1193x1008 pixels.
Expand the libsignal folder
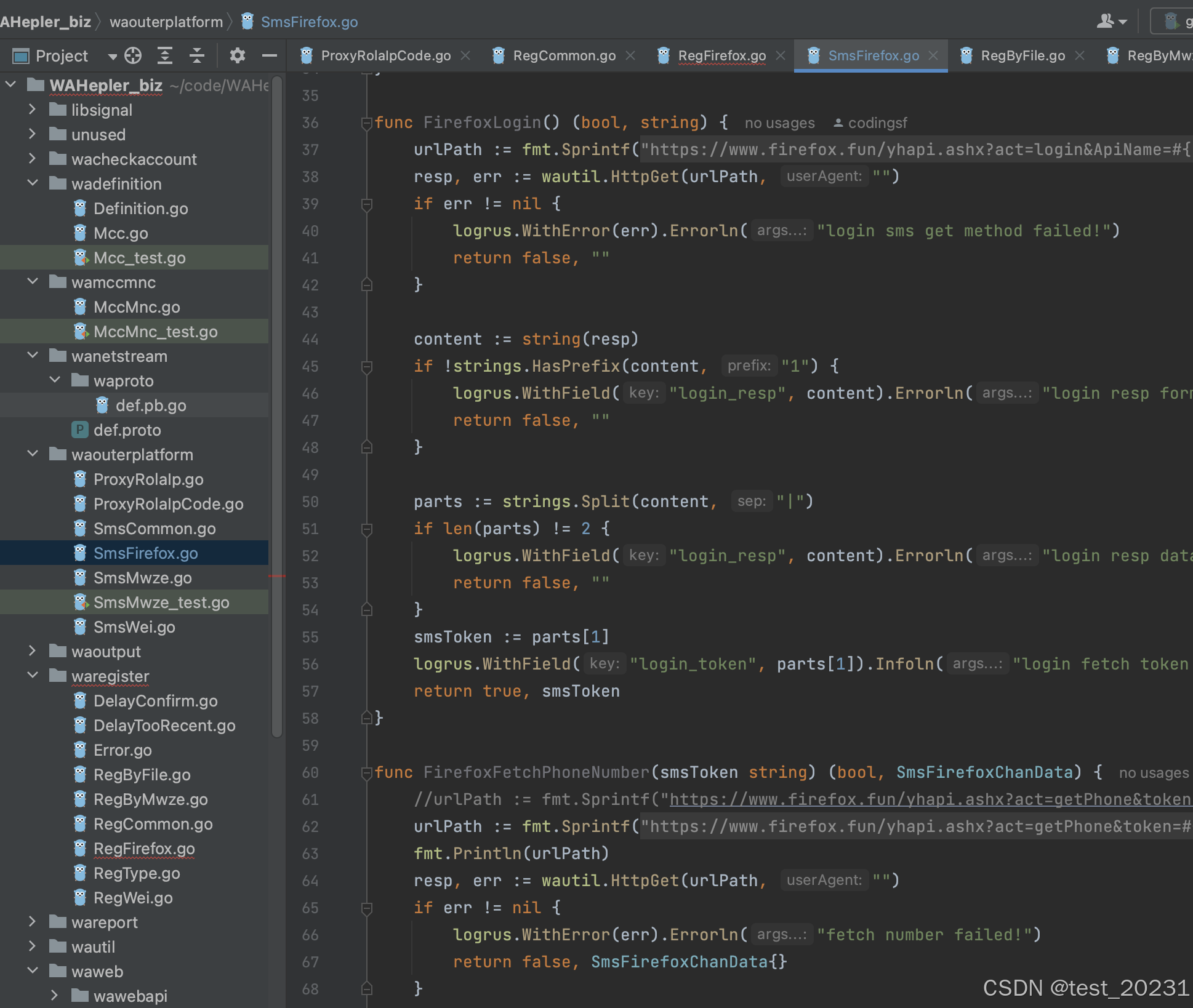[32, 110]
